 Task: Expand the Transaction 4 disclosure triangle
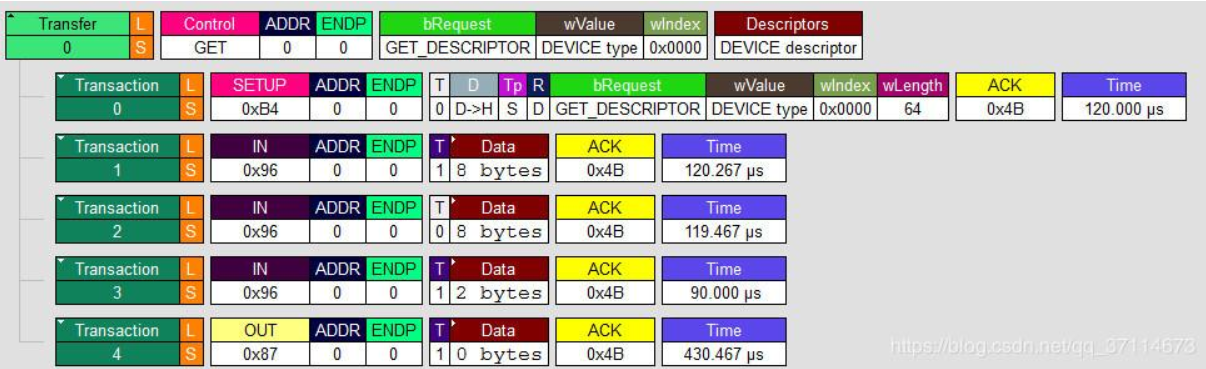pyautogui.click(x=62, y=322)
